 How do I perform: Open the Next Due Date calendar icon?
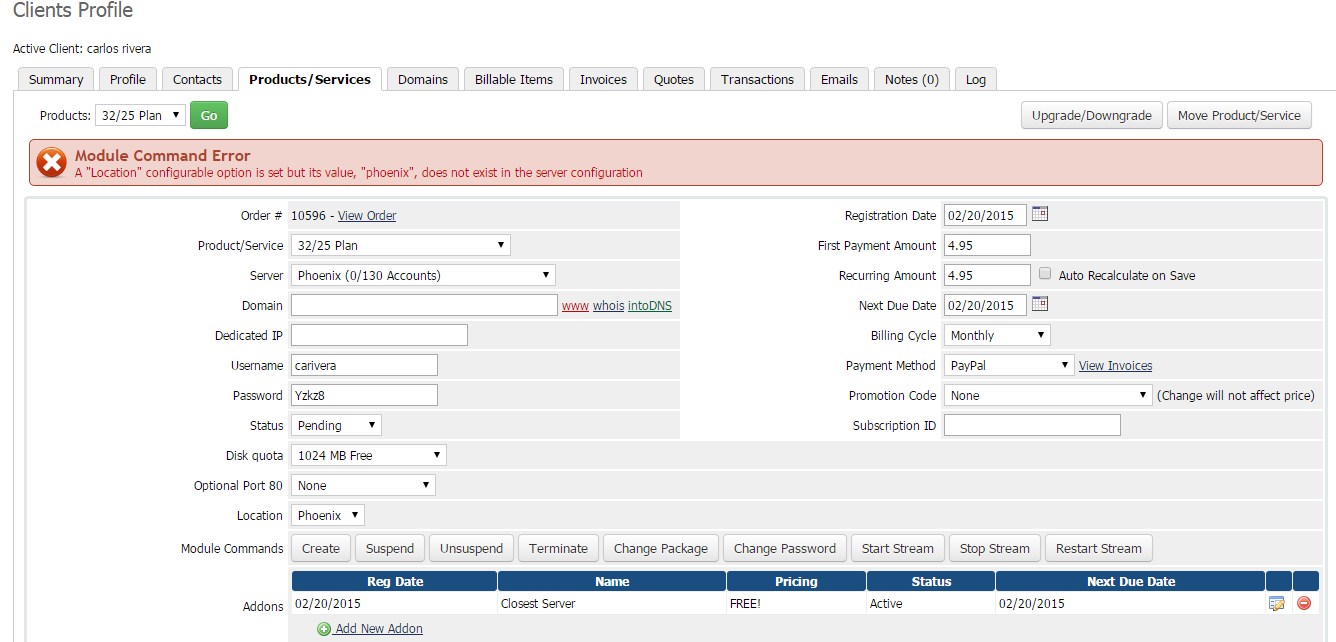(1040, 304)
